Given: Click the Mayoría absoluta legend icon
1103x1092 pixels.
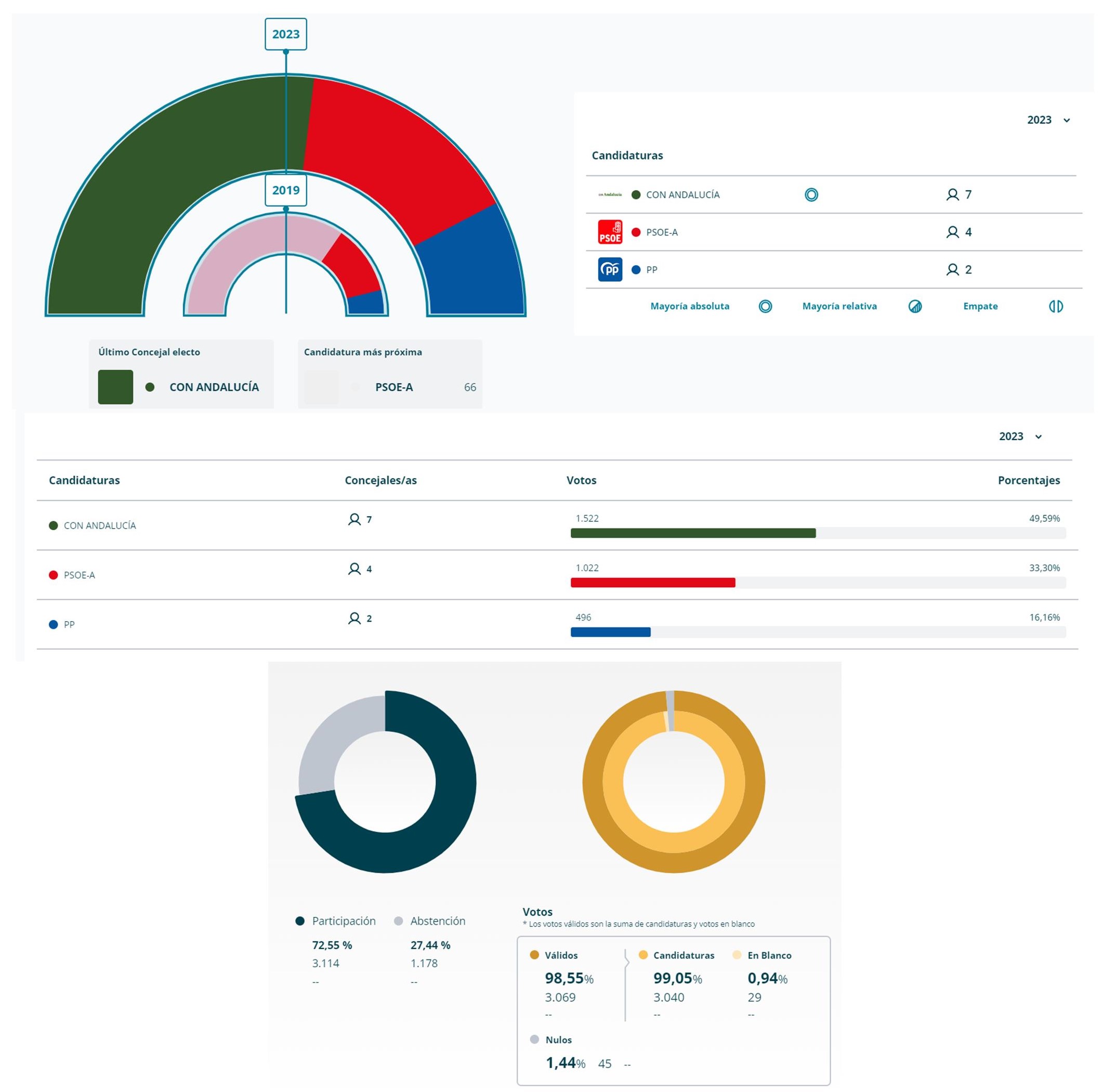Looking at the screenshot, I should [x=765, y=306].
